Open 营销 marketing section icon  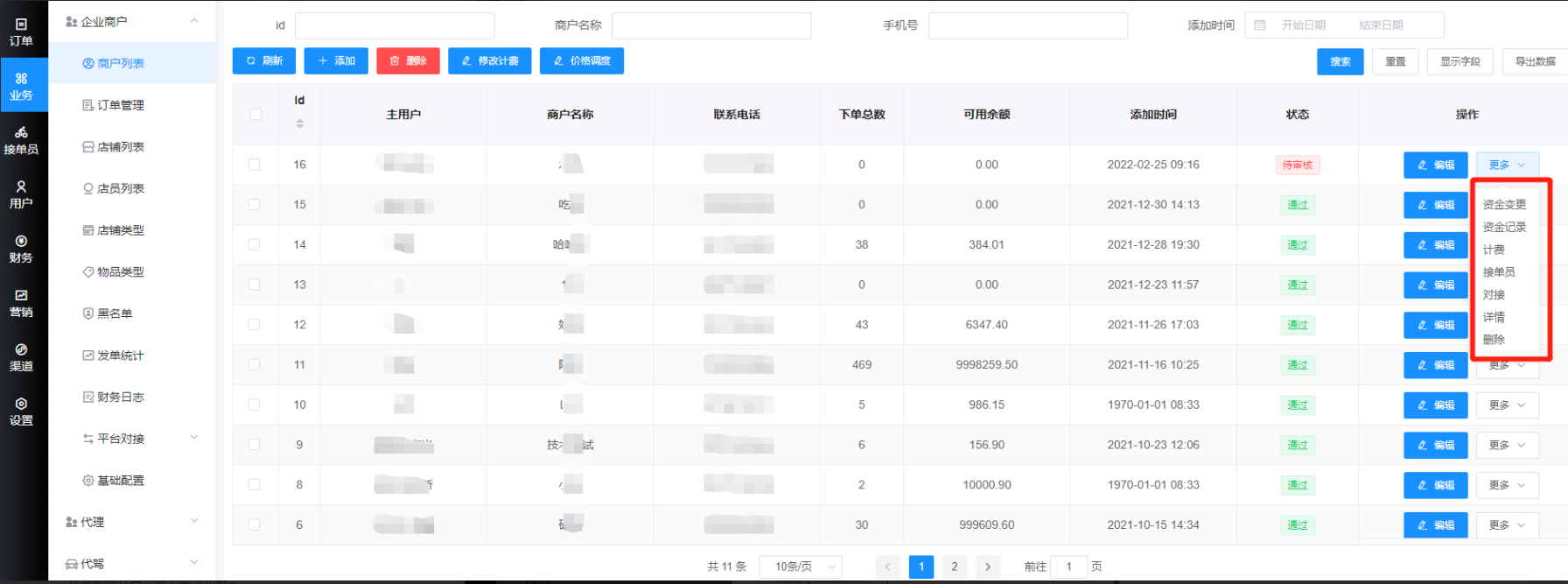21,303
